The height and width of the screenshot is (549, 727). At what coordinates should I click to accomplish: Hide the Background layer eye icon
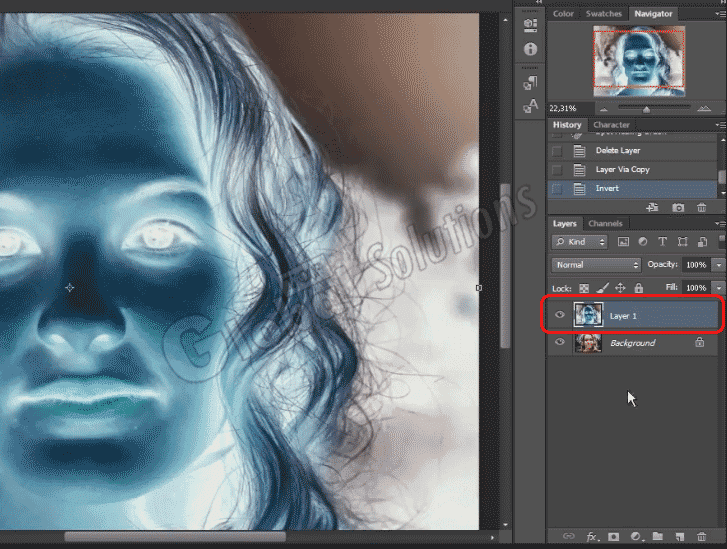click(560, 342)
